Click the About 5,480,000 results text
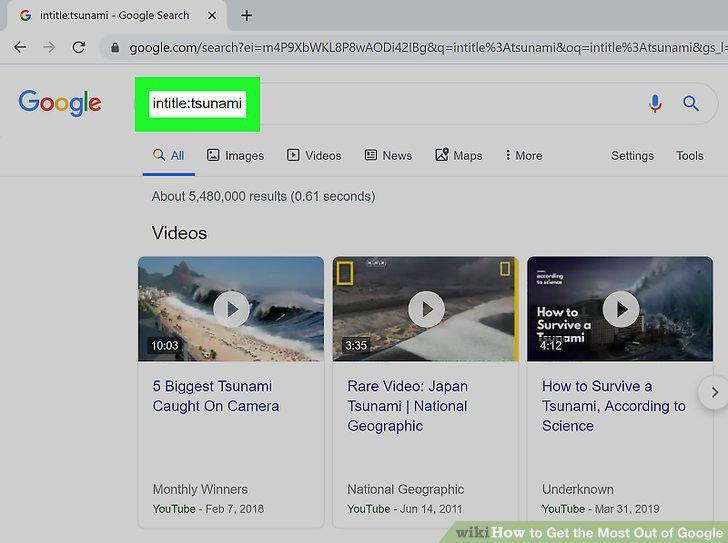This screenshot has width=728, height=543. click(x=263, y=196)
